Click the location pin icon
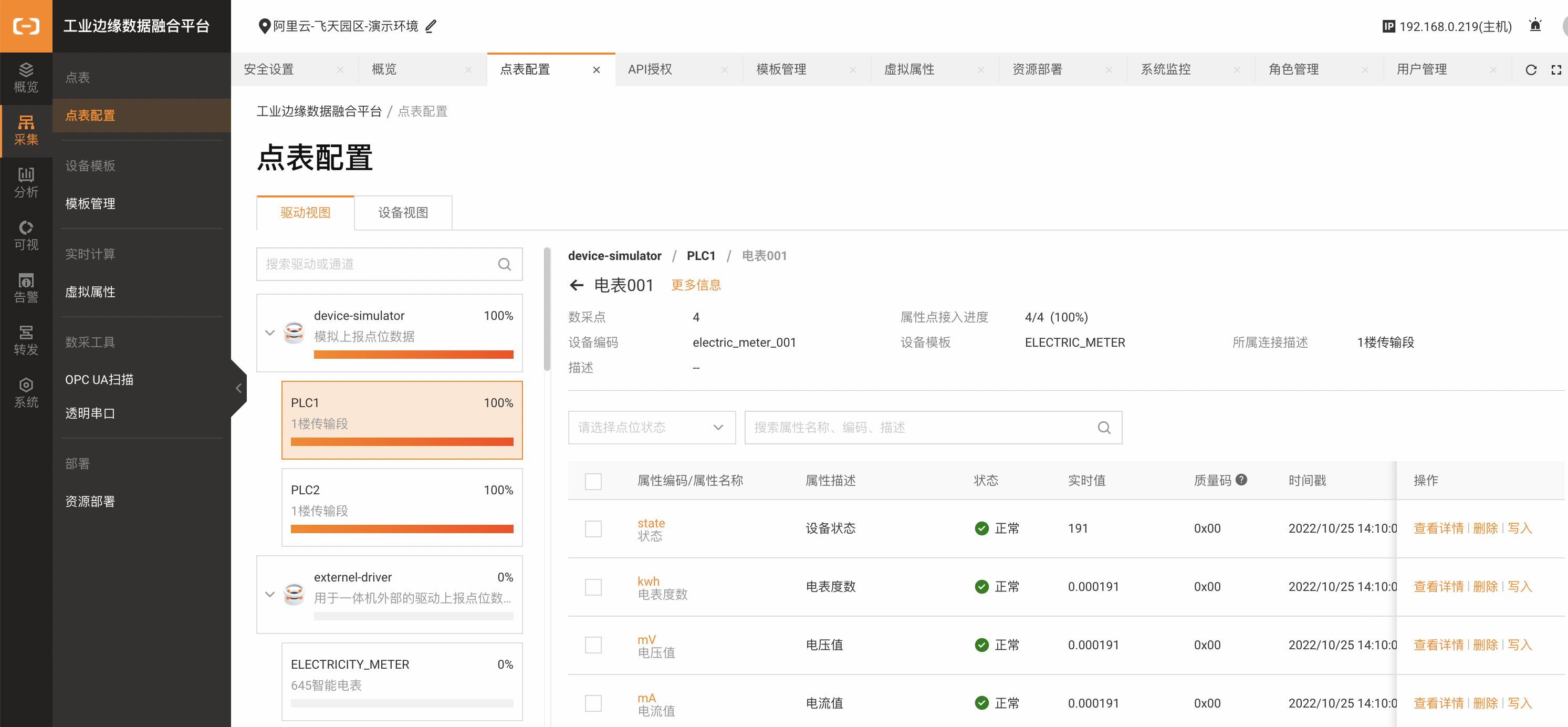1568x727 pixels. pos(264,26)
